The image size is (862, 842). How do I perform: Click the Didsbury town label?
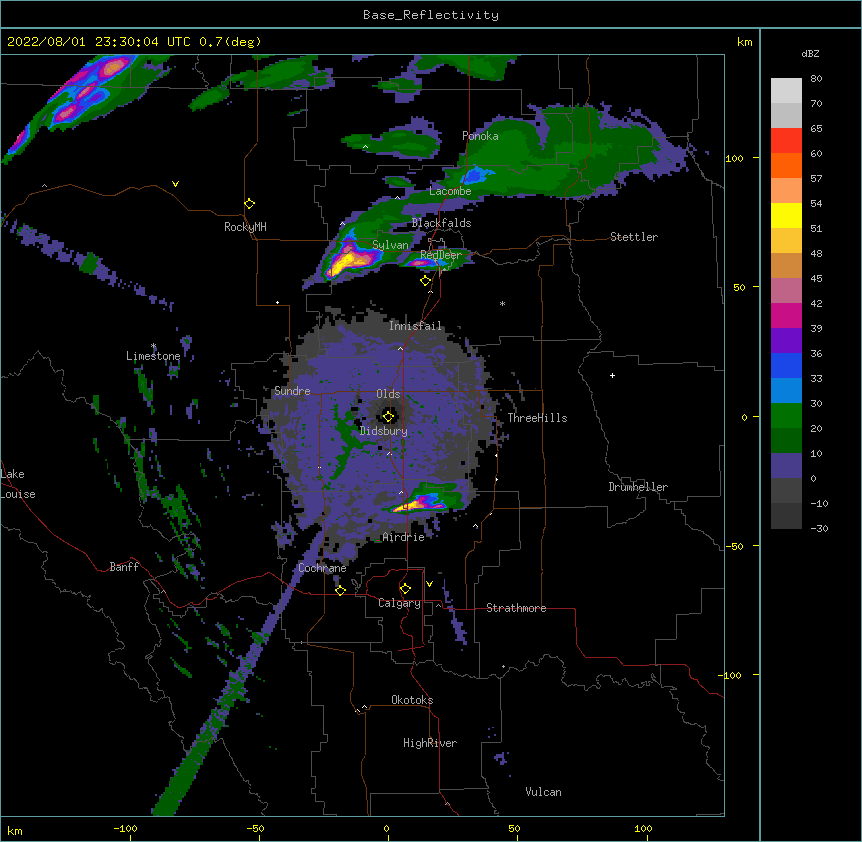384,431
